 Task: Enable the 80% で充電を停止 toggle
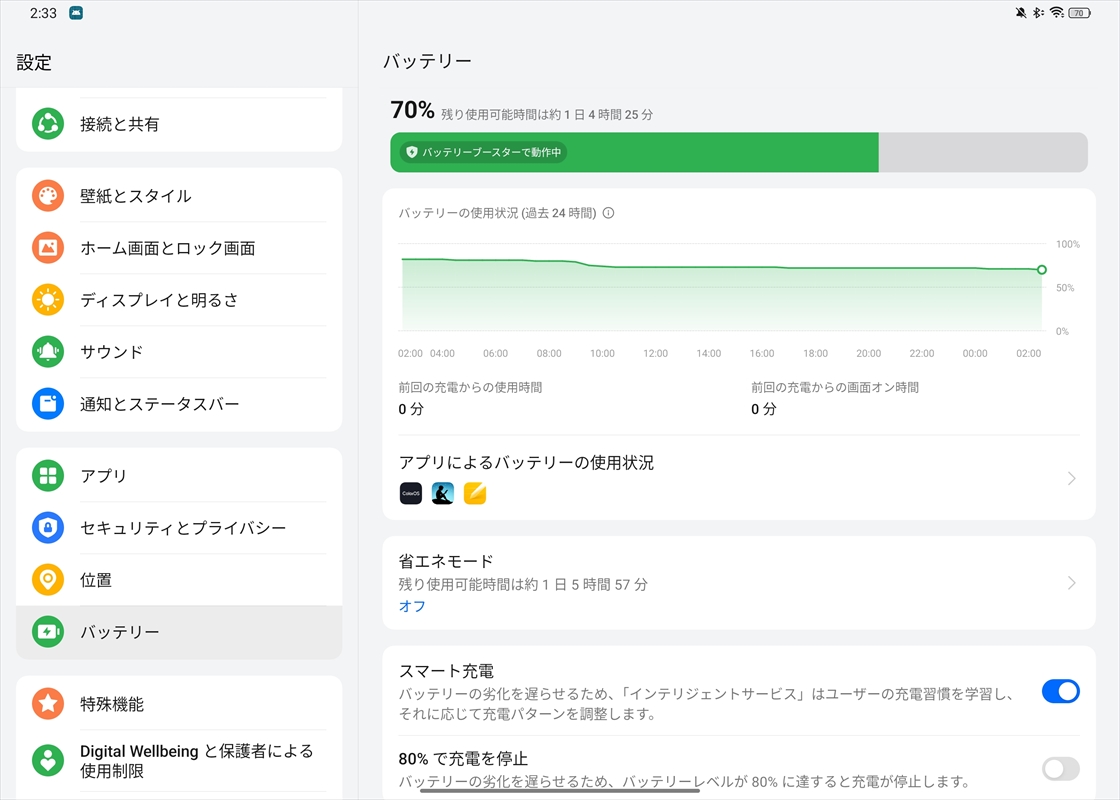tap(1060, 768)
